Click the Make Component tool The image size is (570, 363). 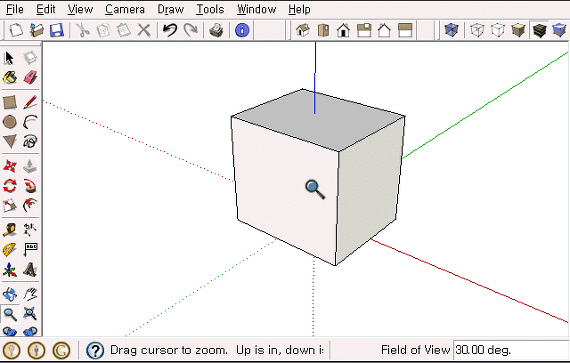[30, 58]
